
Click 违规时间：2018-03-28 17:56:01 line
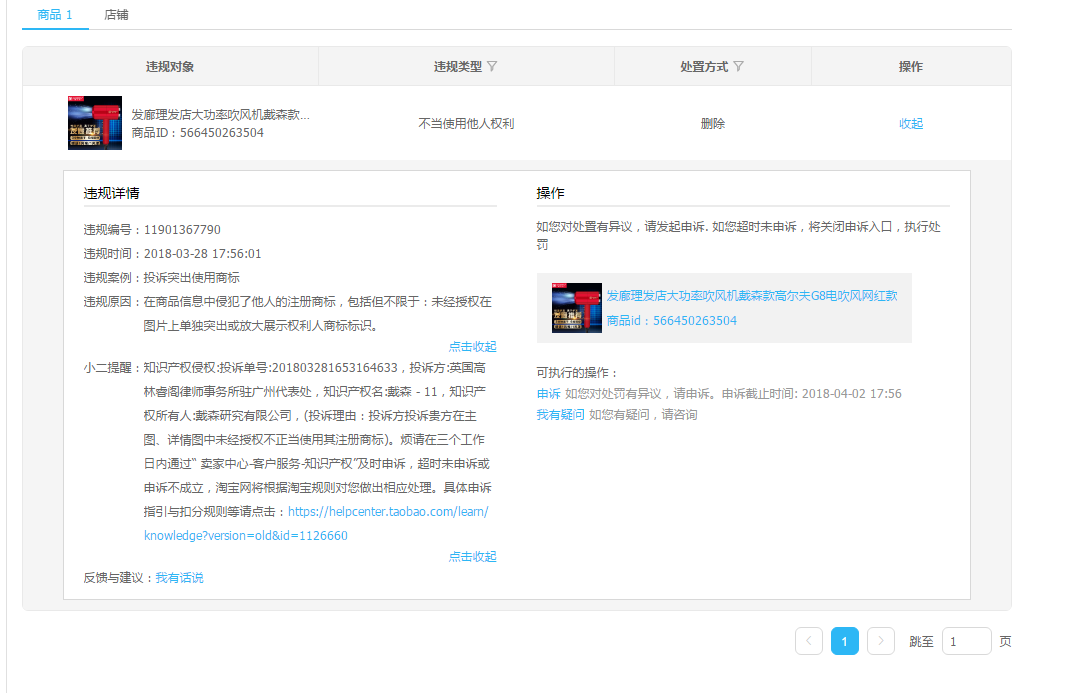(172, 253)
